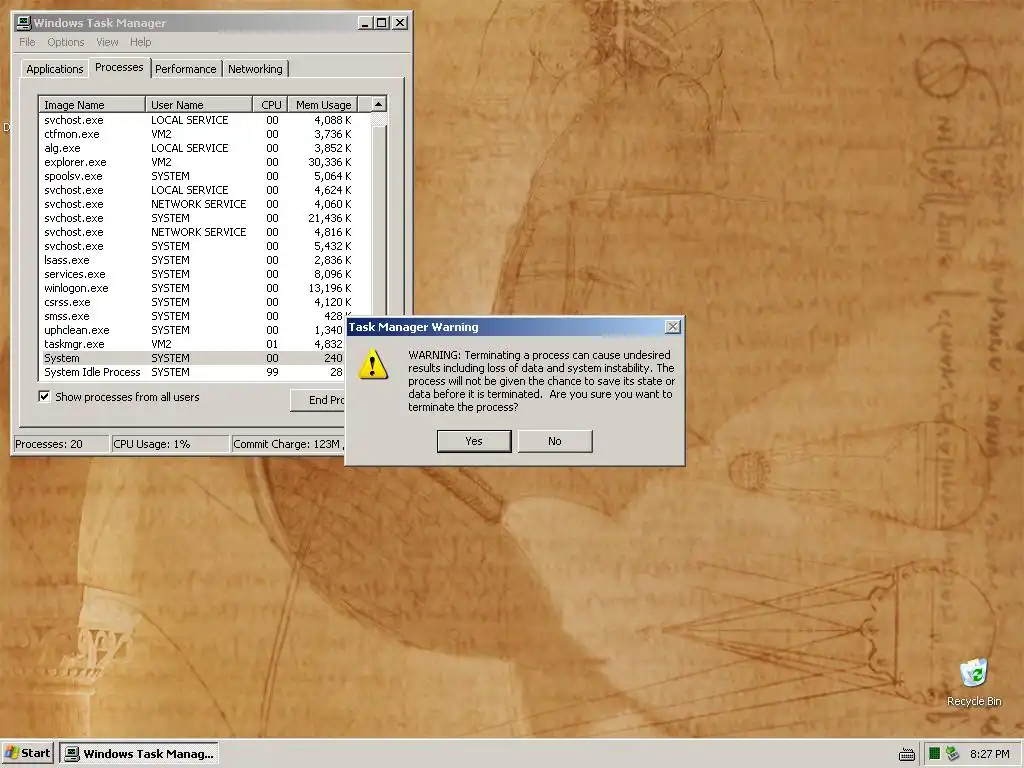
Task: Select the taskmgr.exe process row
Action: coord(193,344)
